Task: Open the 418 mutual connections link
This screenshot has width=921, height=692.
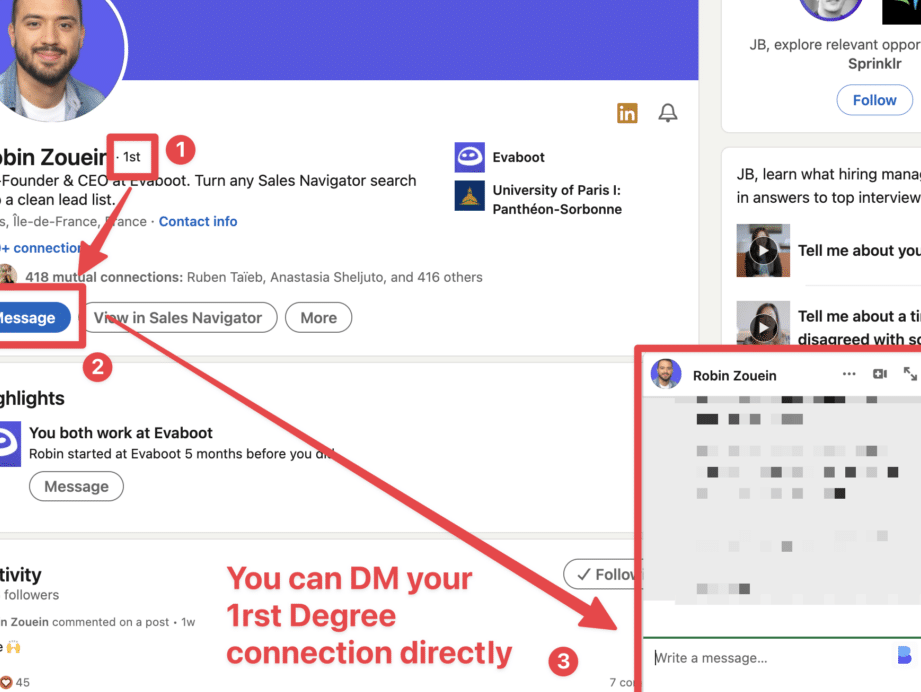Action: point(254,277)
